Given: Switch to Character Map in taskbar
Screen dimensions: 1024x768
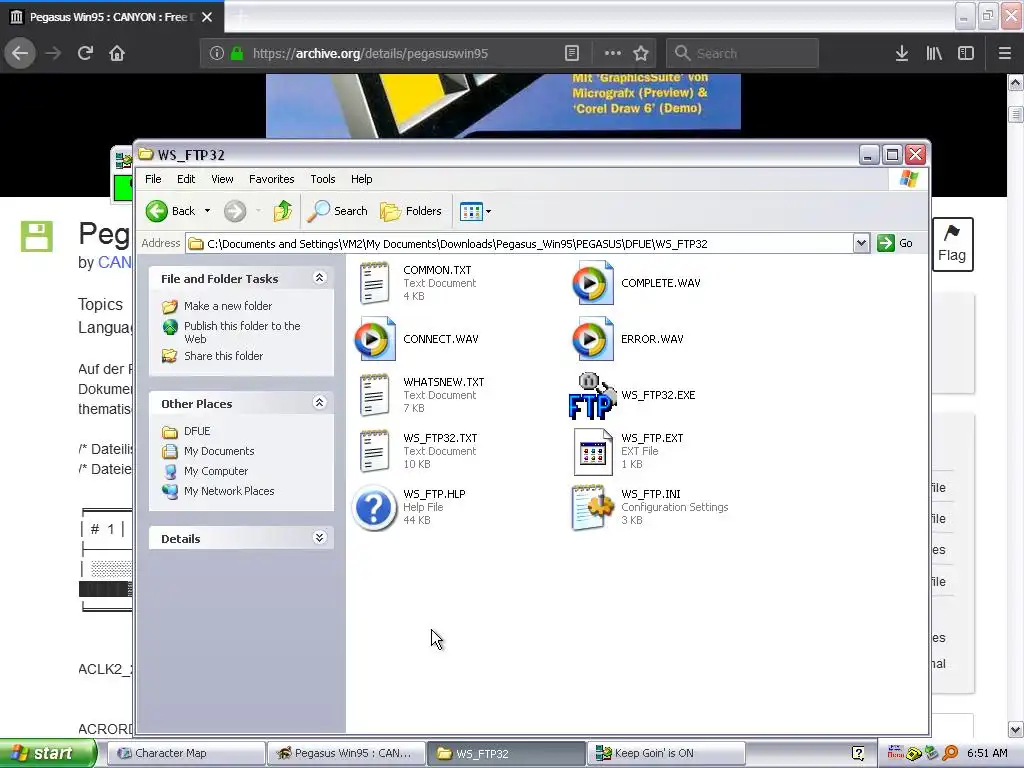Looking at the screenshot, I should (185, 753).
